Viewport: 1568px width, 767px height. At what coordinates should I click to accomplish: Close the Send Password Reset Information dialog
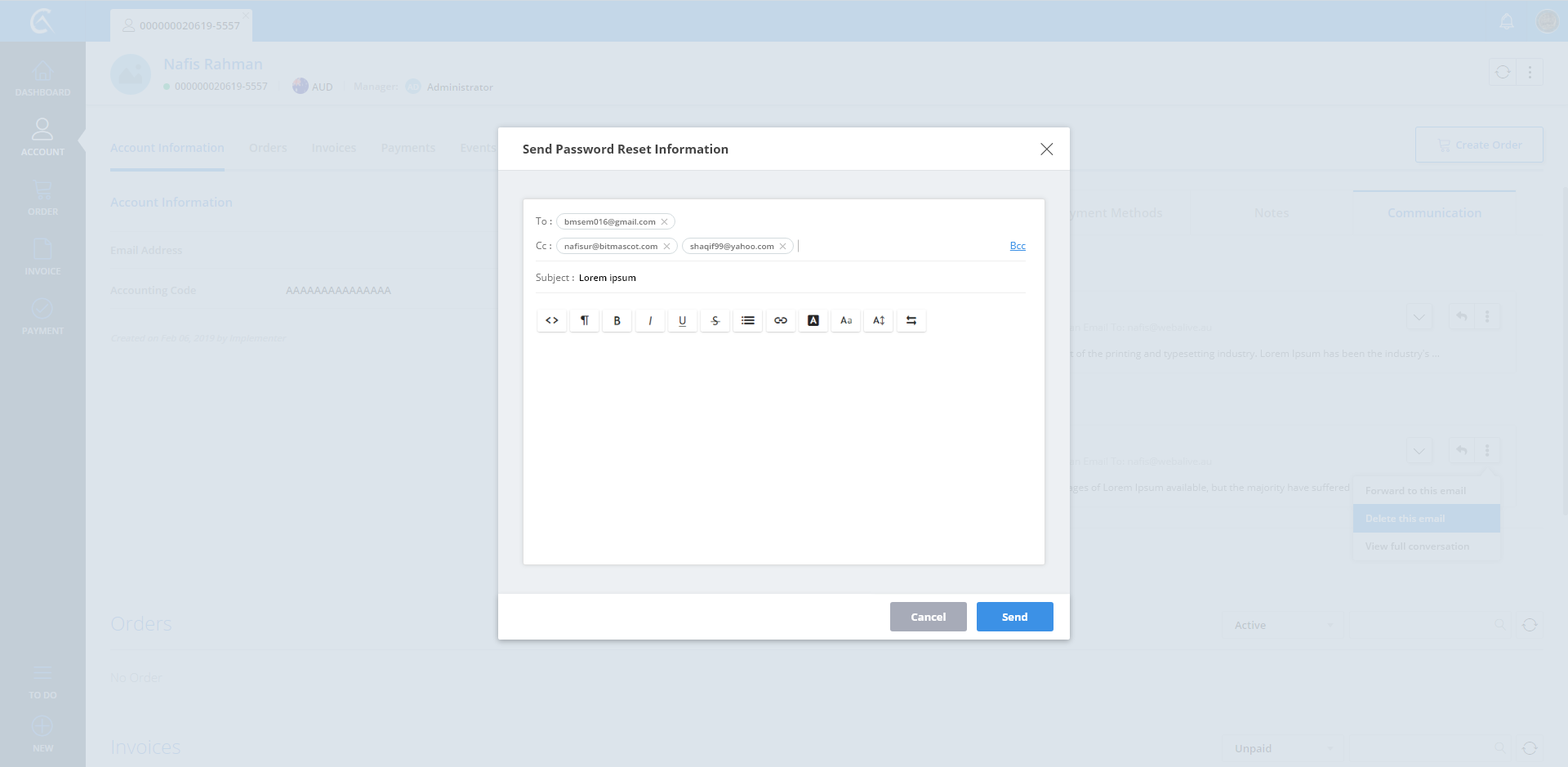pyautogui.click(x=1046, y=149)
